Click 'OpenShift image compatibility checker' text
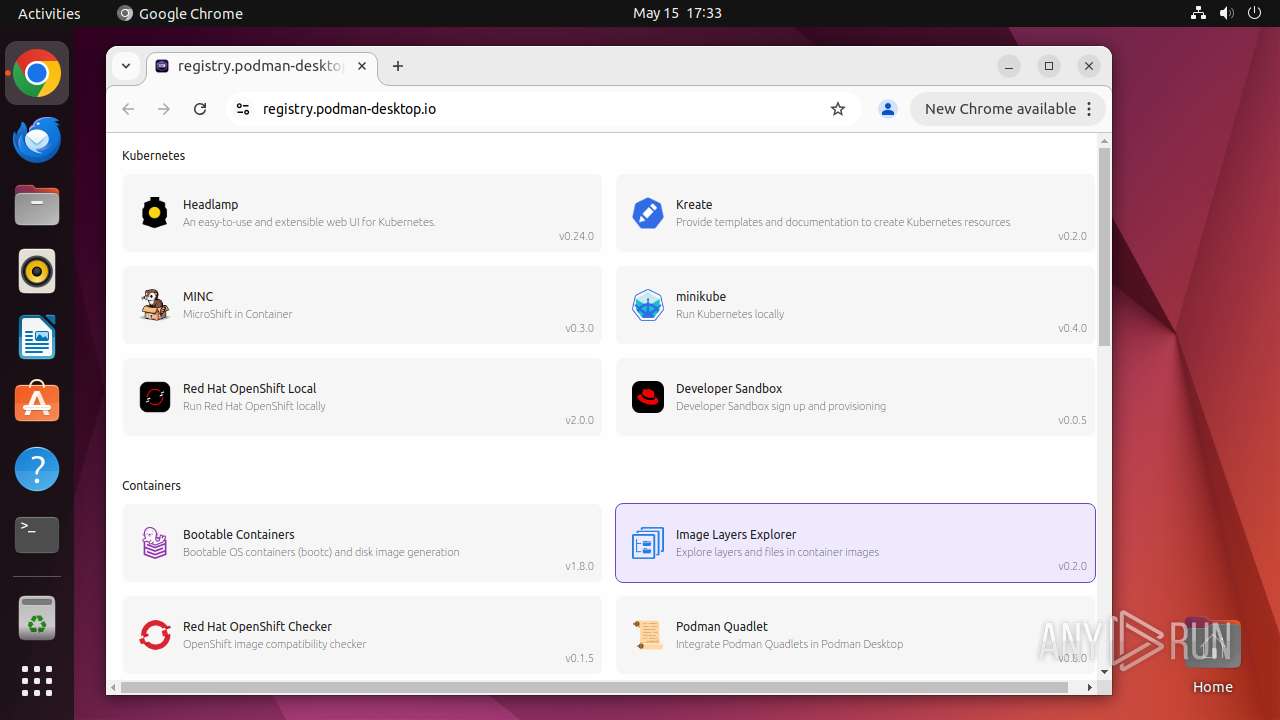The width and height of the screenshot is (1280, 720). coord(275,644)
